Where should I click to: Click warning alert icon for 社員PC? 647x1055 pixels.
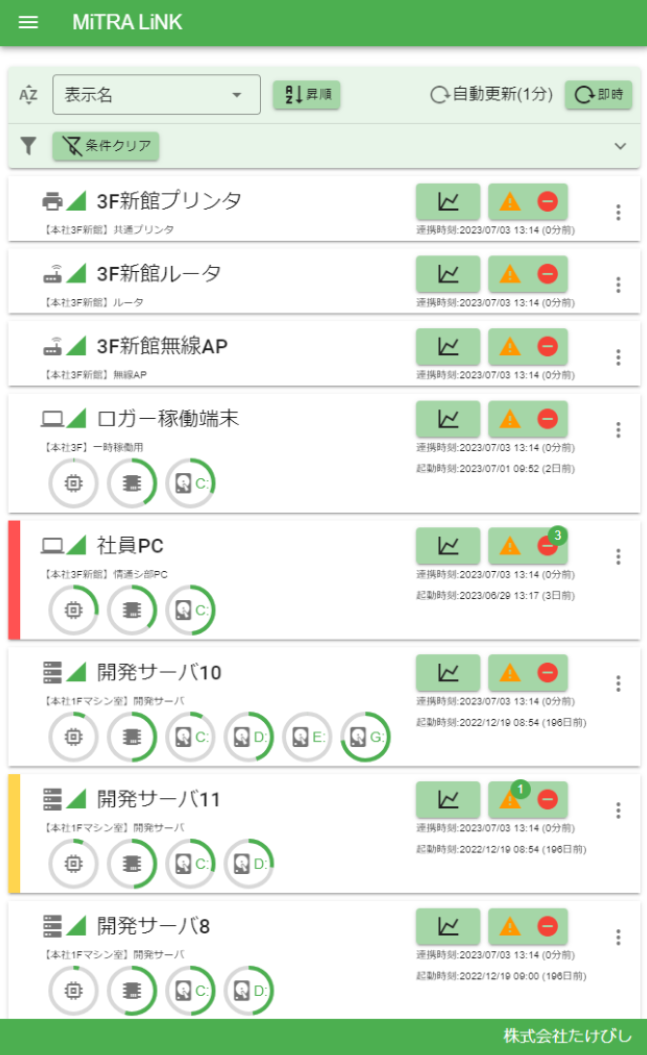point(510,545)
